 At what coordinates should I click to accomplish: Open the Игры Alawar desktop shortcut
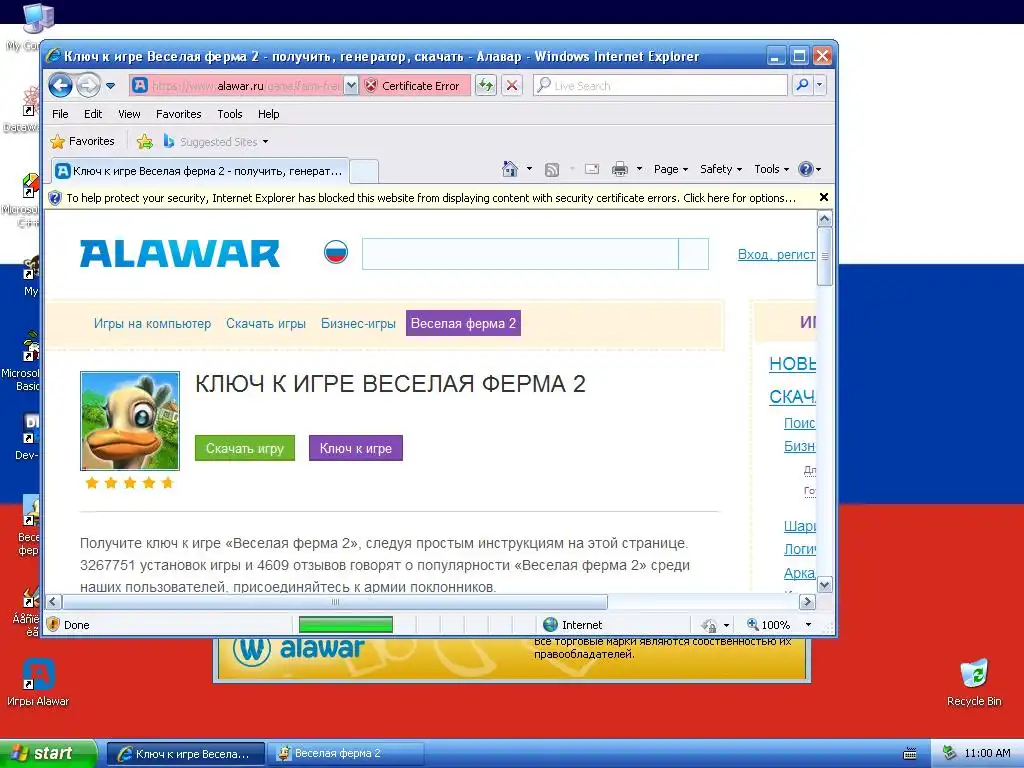point(38,682)
